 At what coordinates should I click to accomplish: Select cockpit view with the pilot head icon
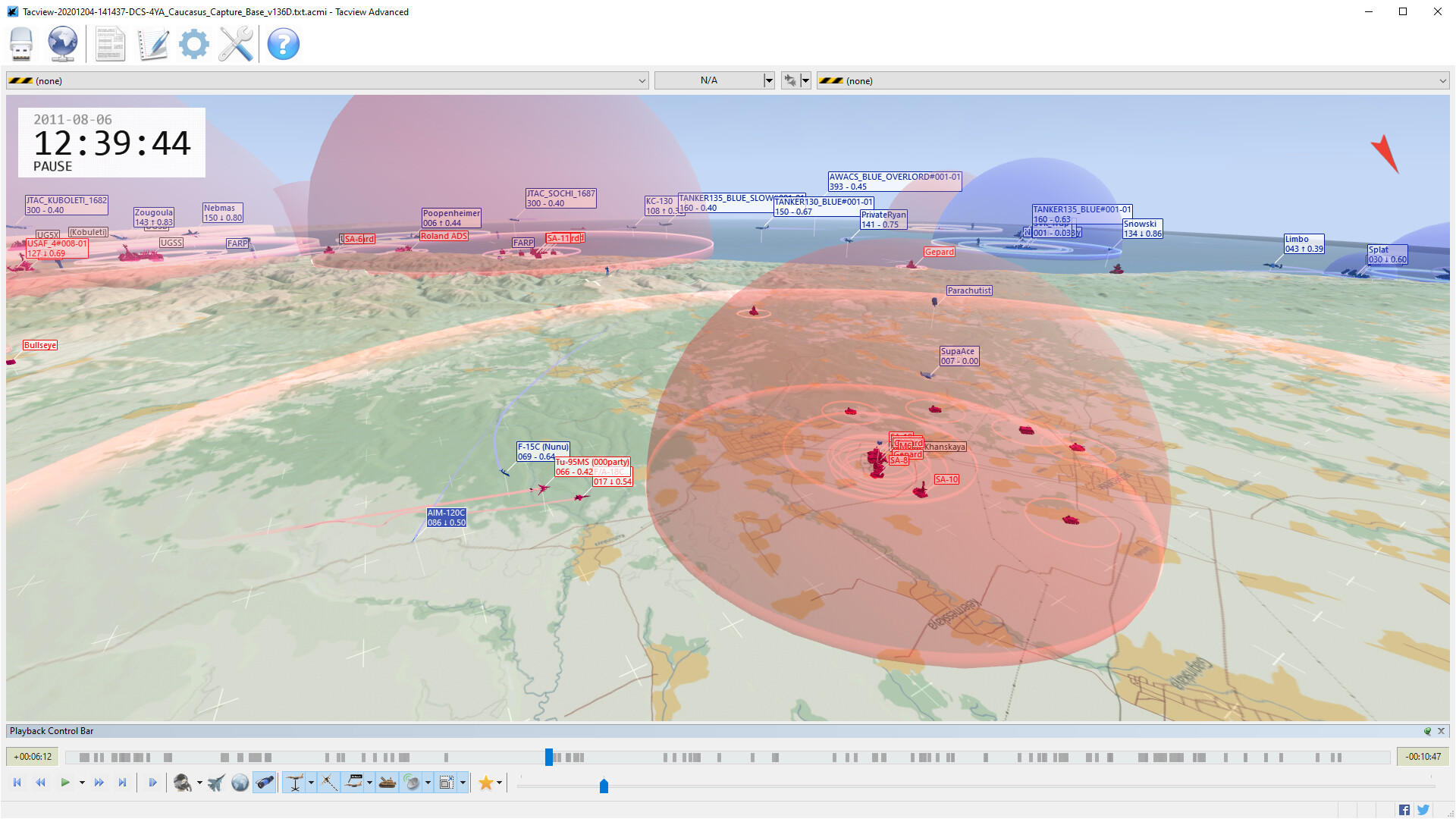182,783
